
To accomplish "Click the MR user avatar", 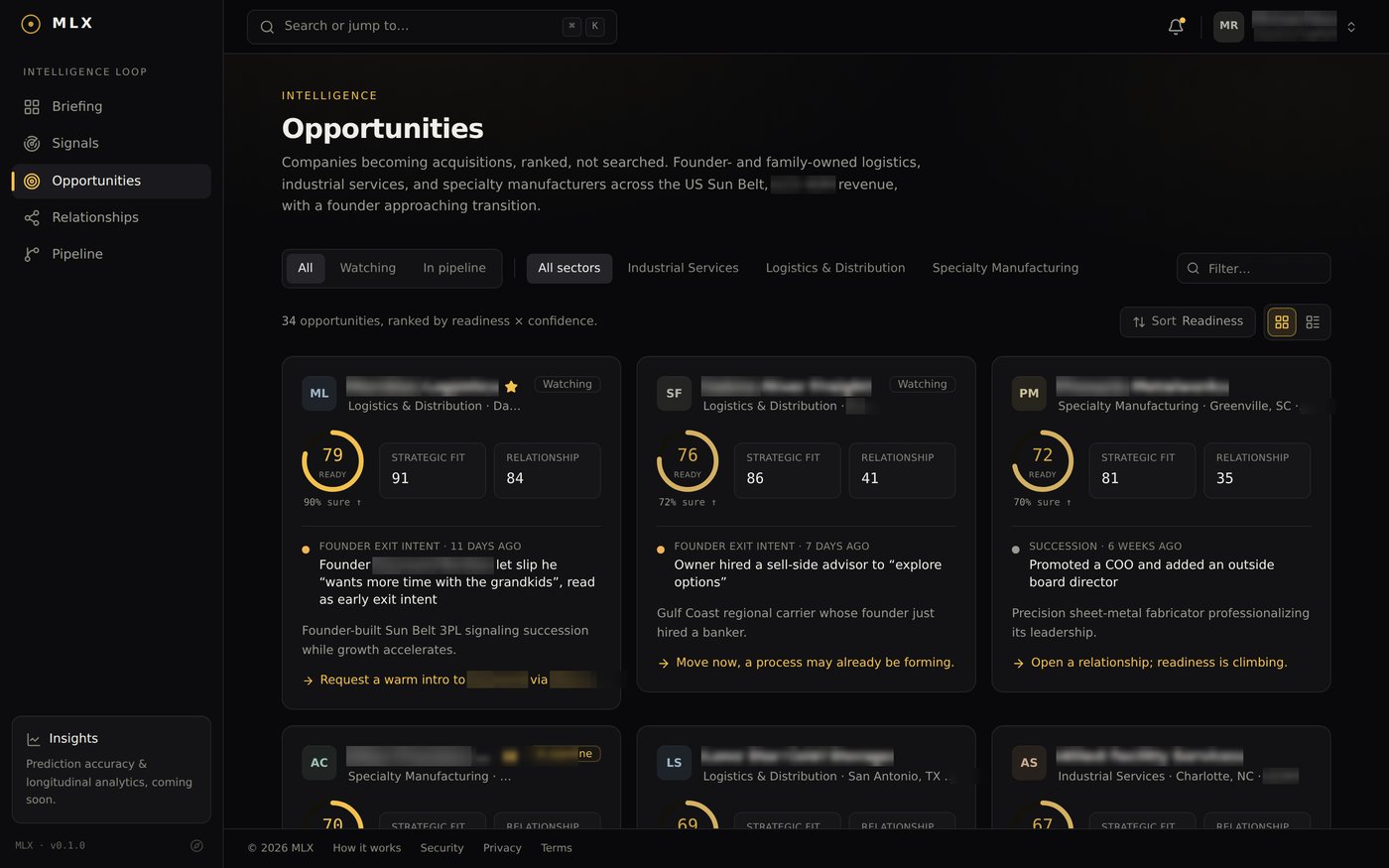I will coord(1228,27).
